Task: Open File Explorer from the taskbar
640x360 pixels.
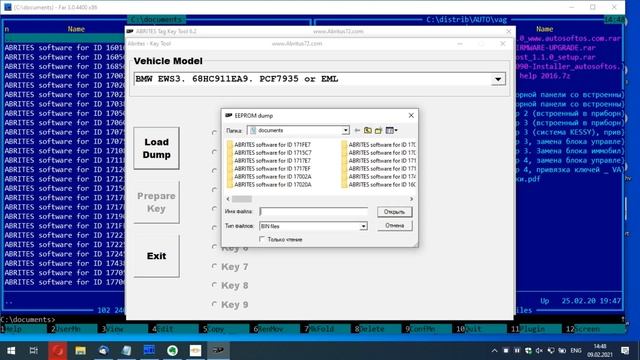Action: (80, 351)
